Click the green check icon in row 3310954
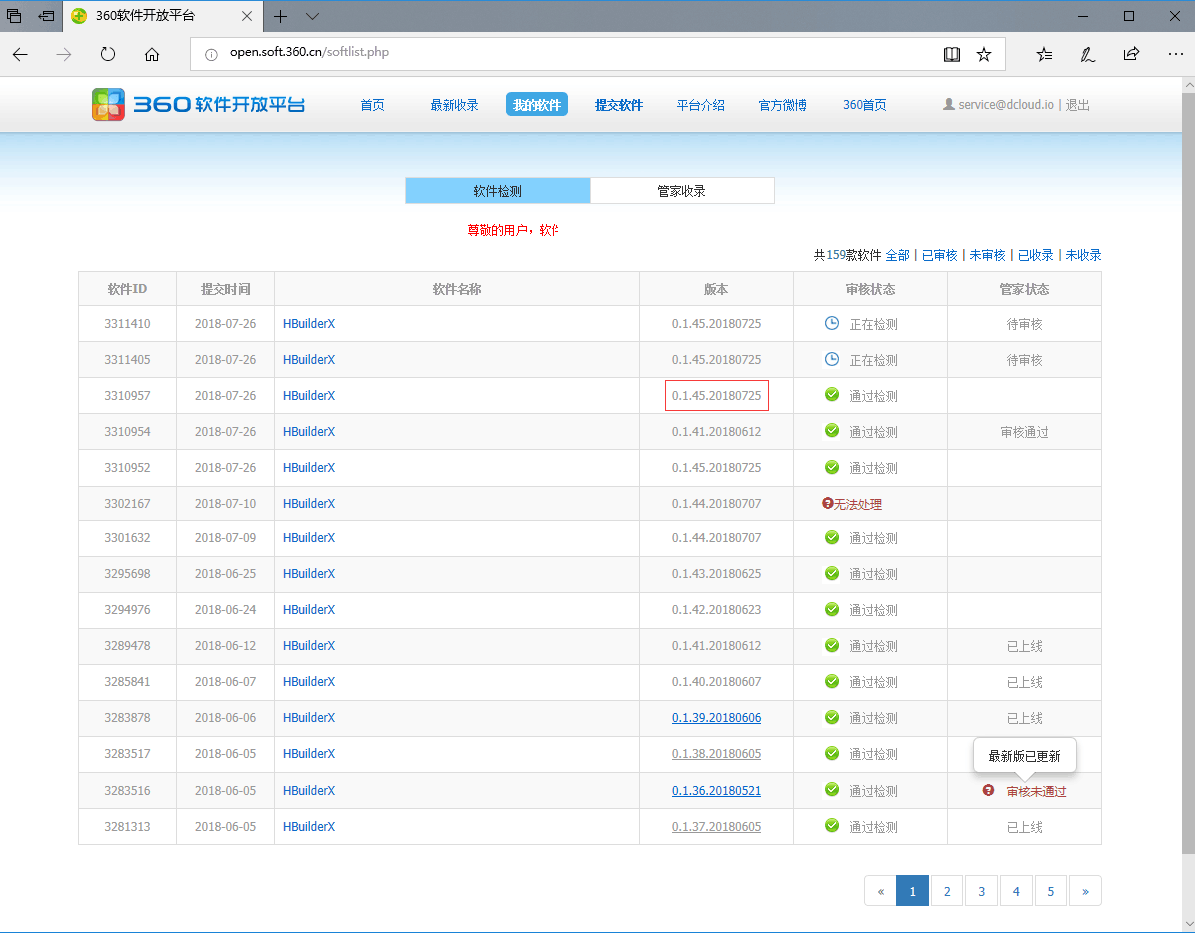 (x=831, y=431)
